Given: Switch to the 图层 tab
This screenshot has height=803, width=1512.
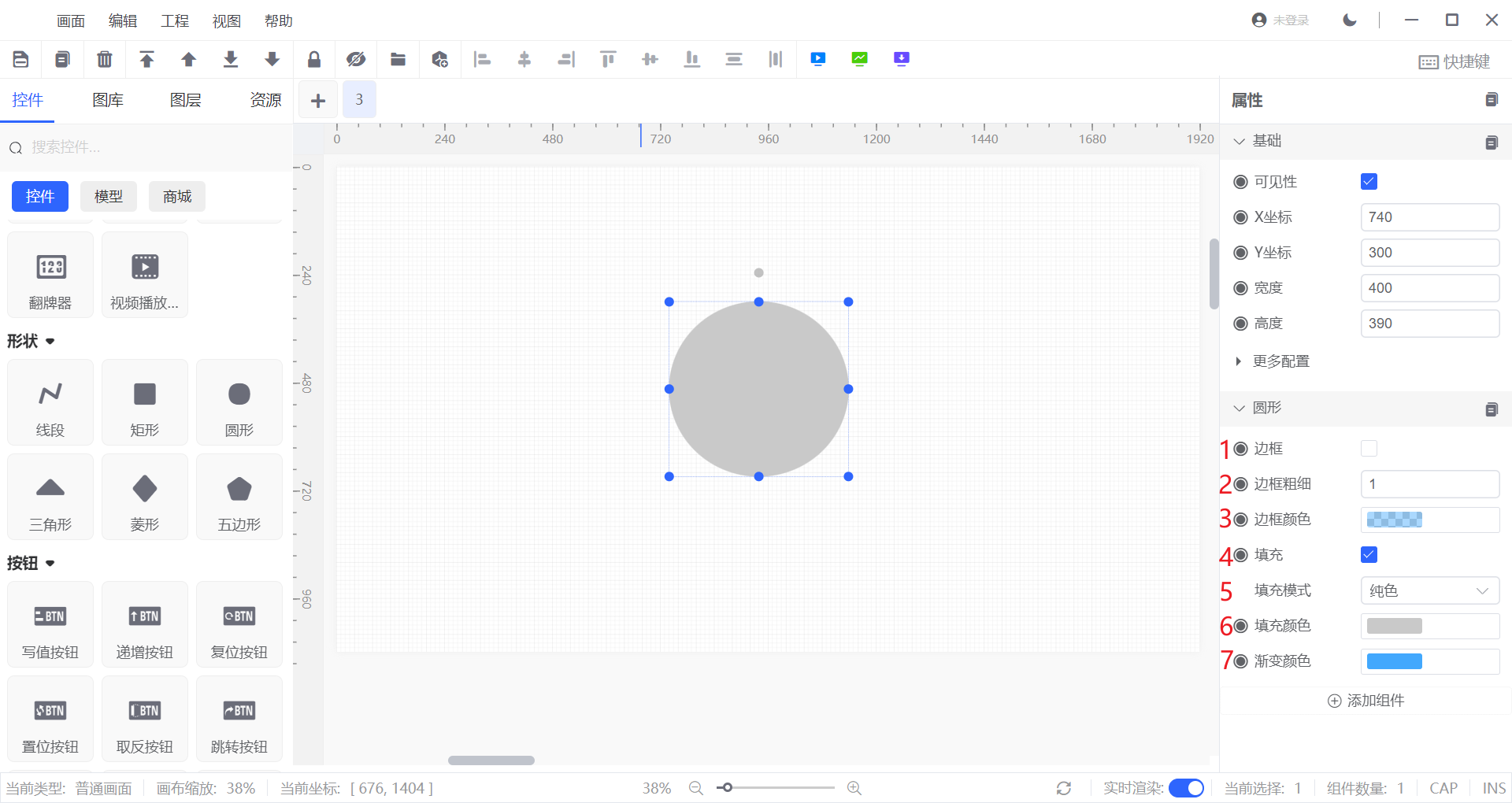Looking at the screenshot, I should click(x=185, y=100).
